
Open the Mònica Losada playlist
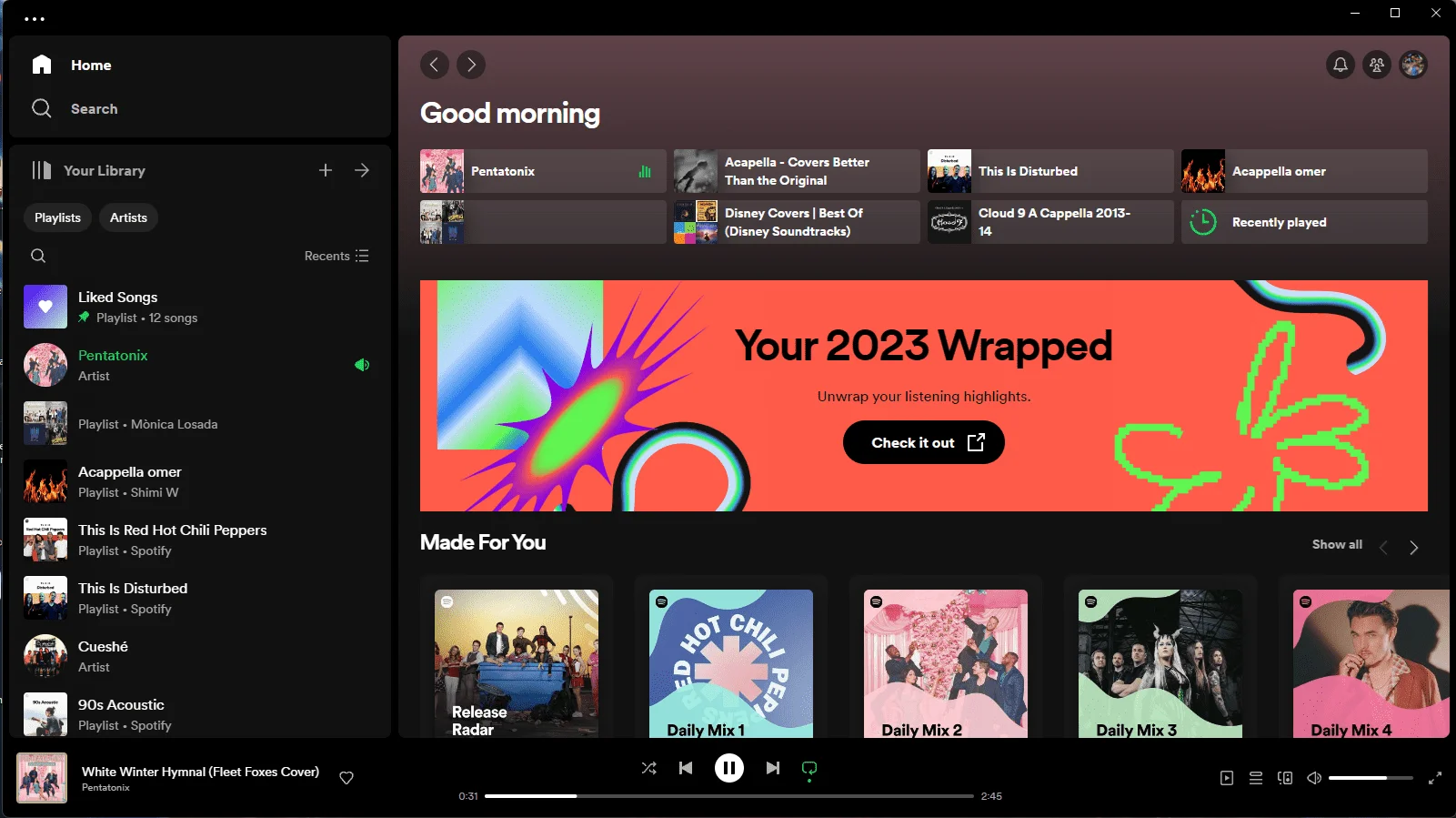(x=200, y=423)
